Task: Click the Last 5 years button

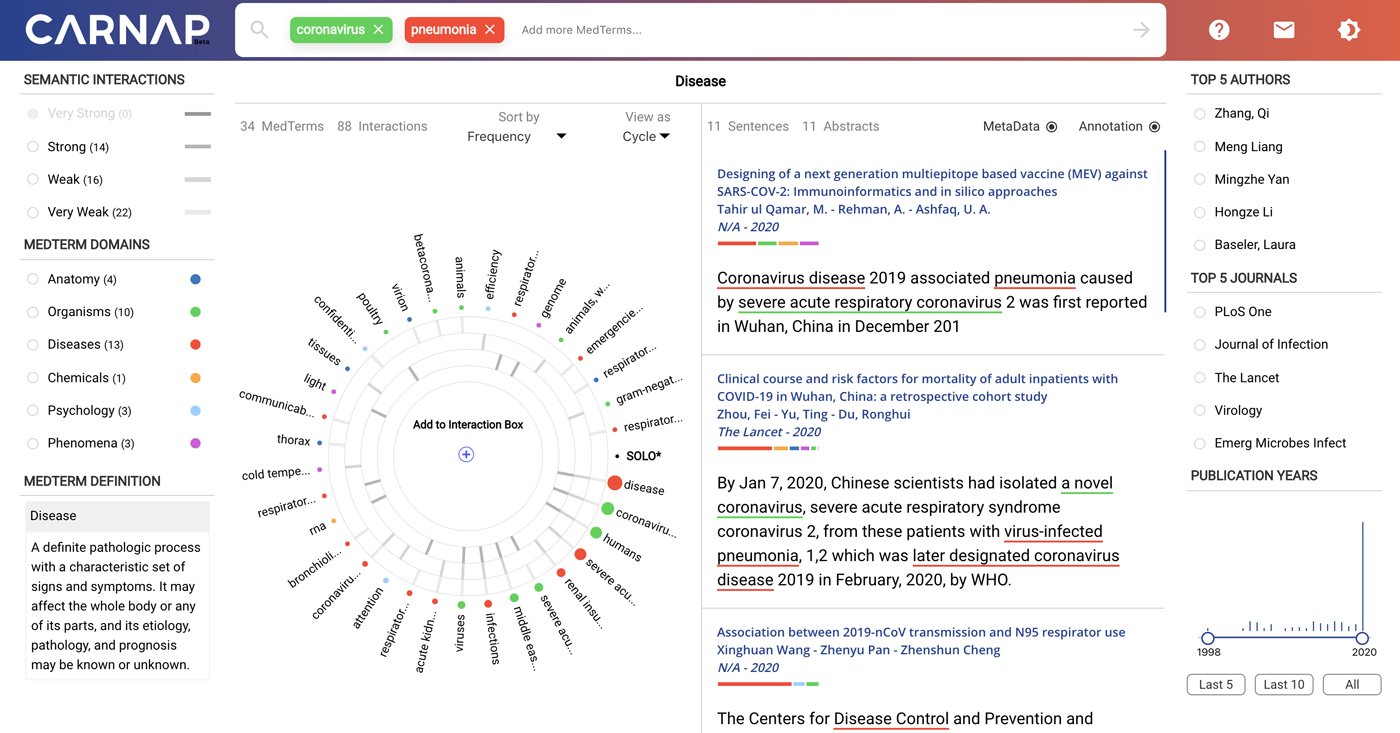Action: (x=1216, y=685)
